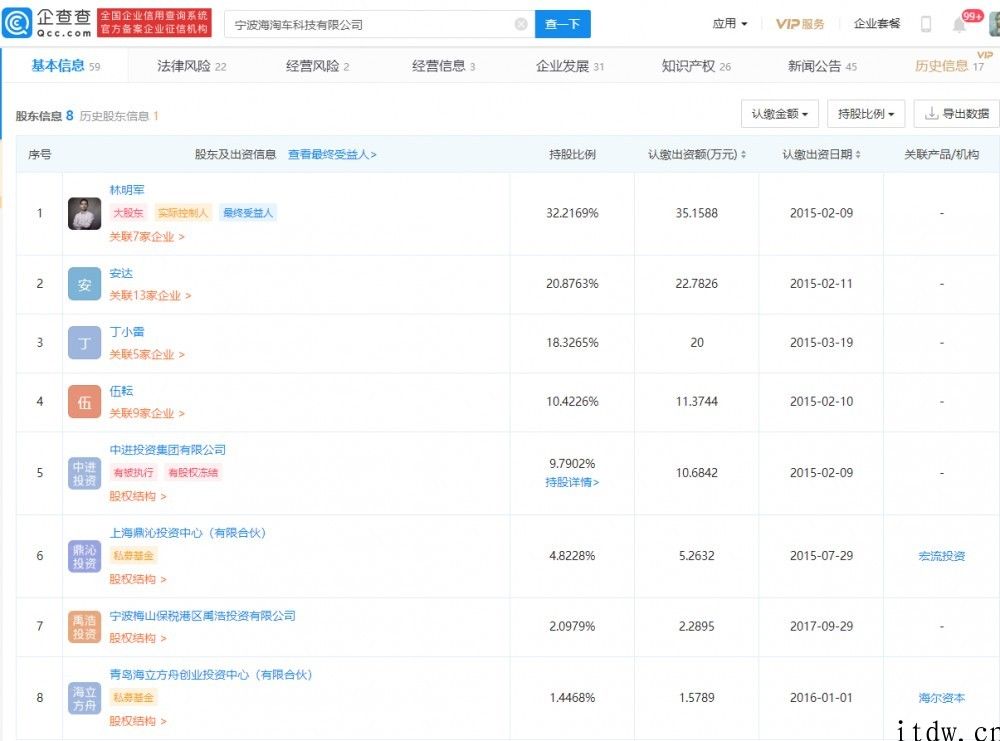Switch to the 历史信息 VIP tab
This screenshot has width=1000, height=741.
coord(950,65)
